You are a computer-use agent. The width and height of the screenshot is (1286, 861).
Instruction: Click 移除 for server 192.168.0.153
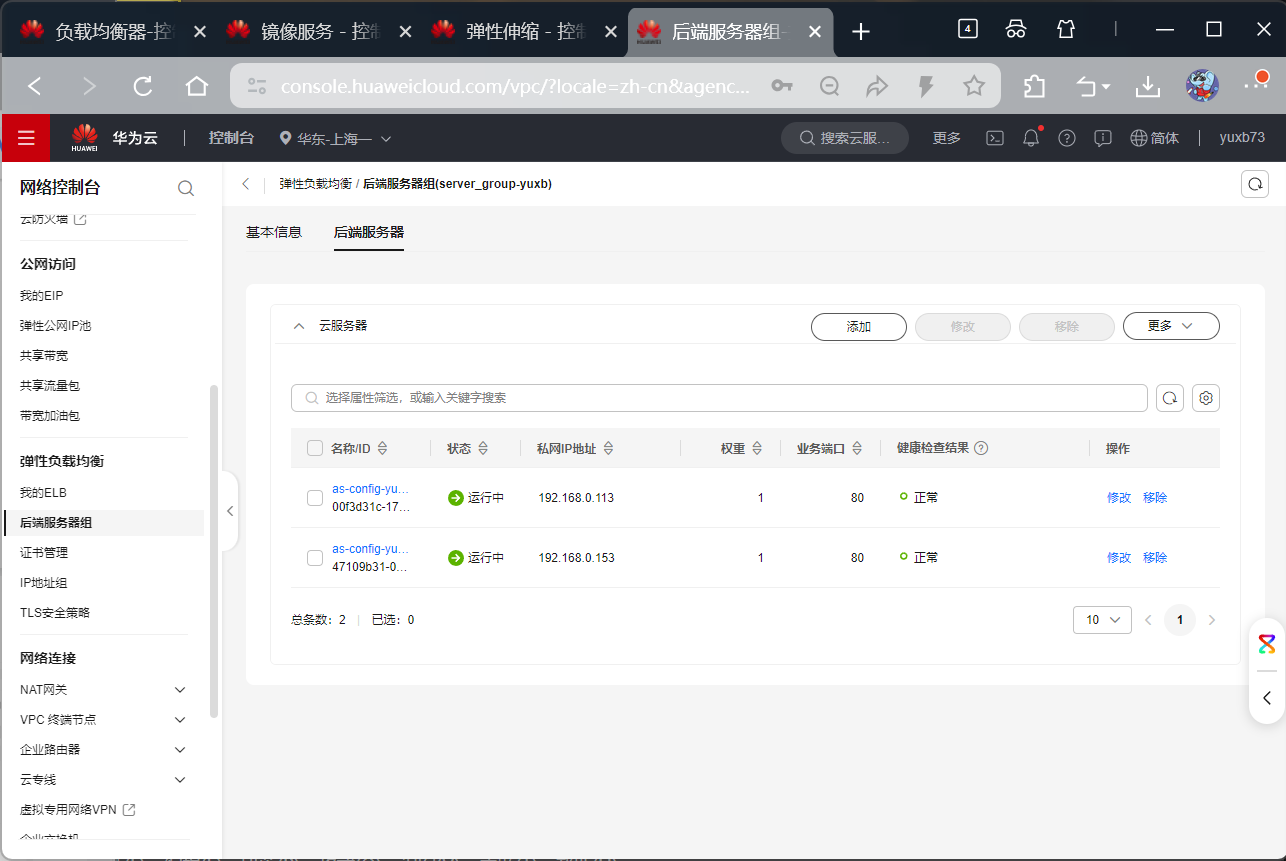pyautogui.click(x=1155, y=557)
